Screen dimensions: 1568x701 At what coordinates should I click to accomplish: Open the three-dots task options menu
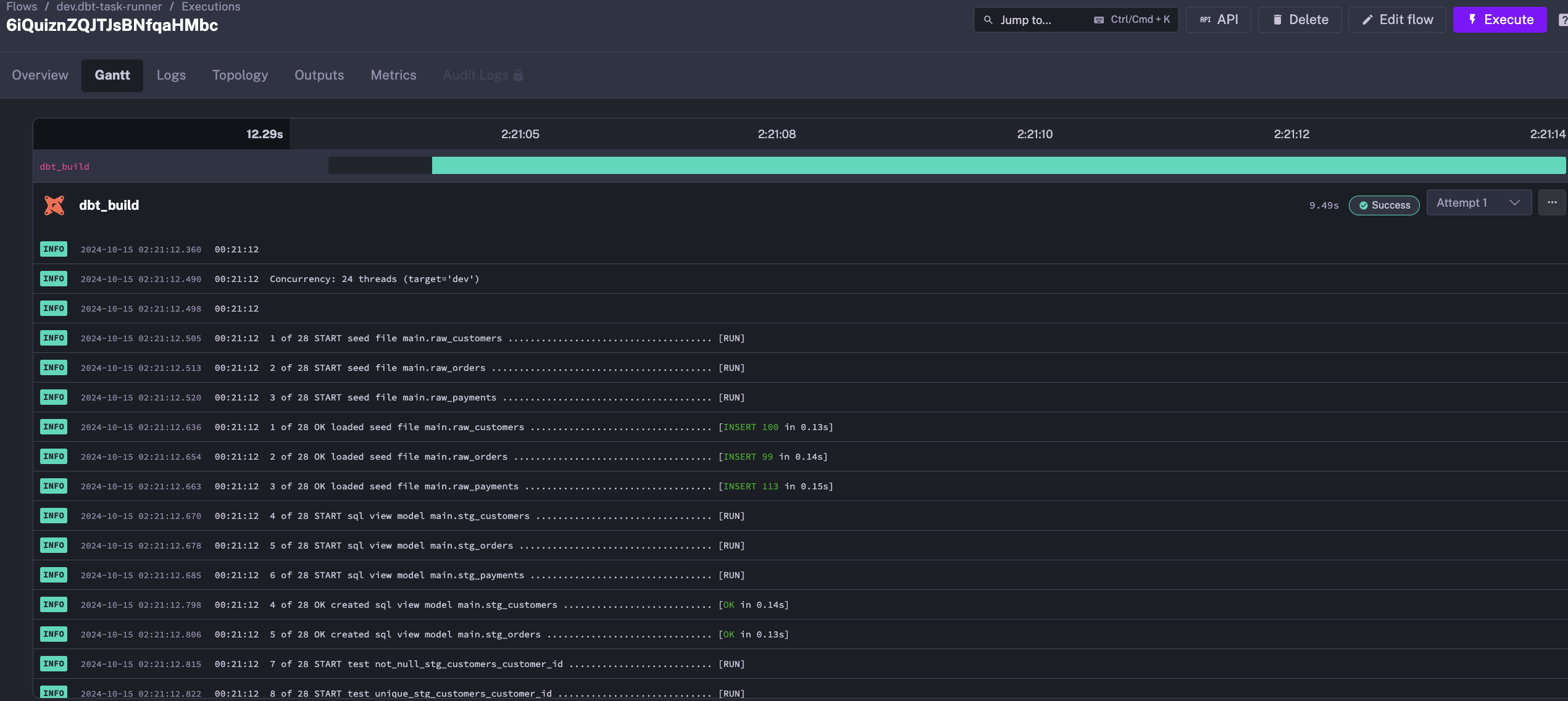pos(1552,203)
